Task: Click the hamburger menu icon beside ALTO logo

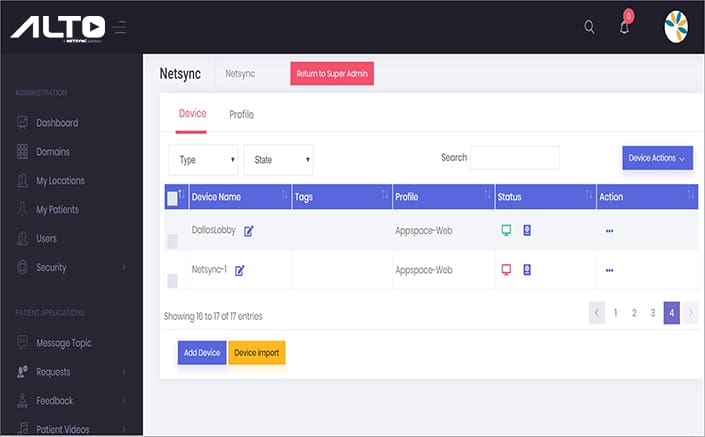Action: [120, 27]
